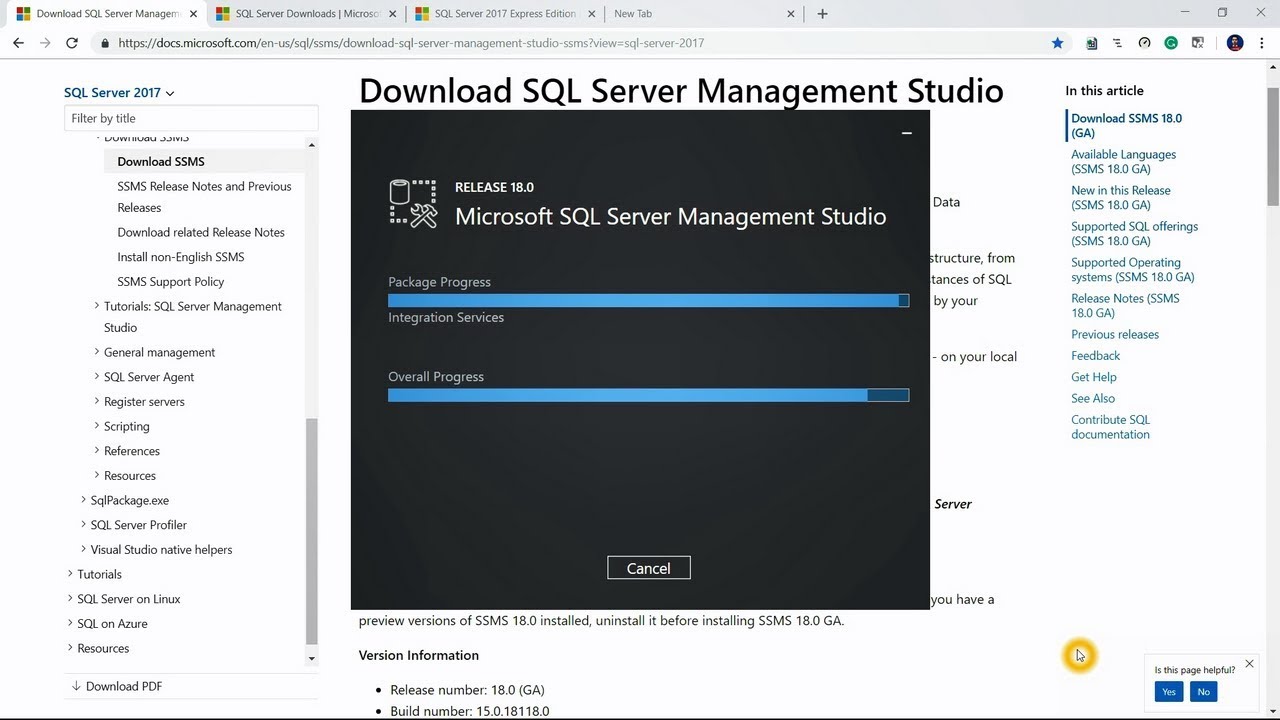Open the Download PDF link

click(123, 686)
